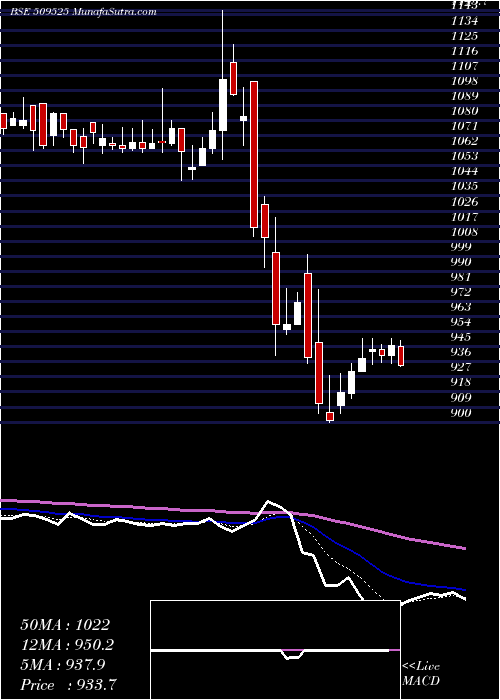The image size is (500, 700).
Task: Click the 1134 price axis label
Action: tap(464, 21)
